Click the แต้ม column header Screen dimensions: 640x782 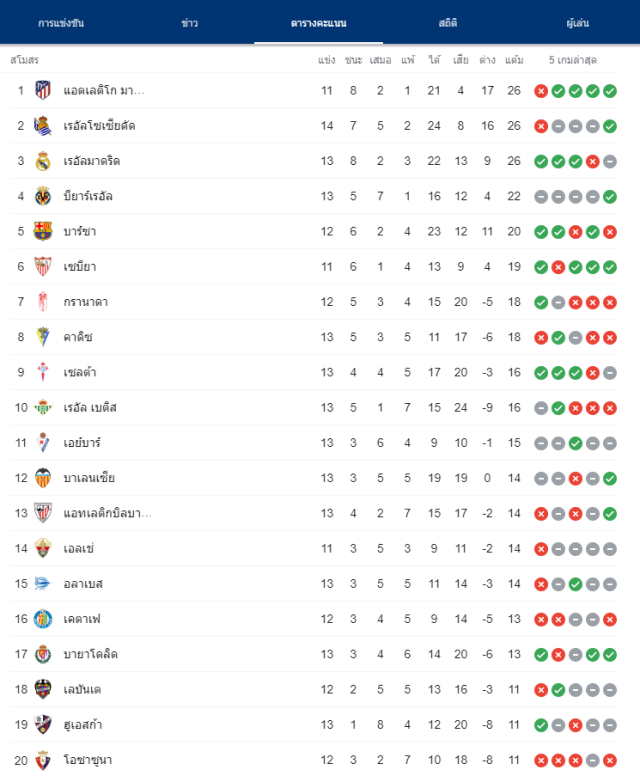coord(514,60)
